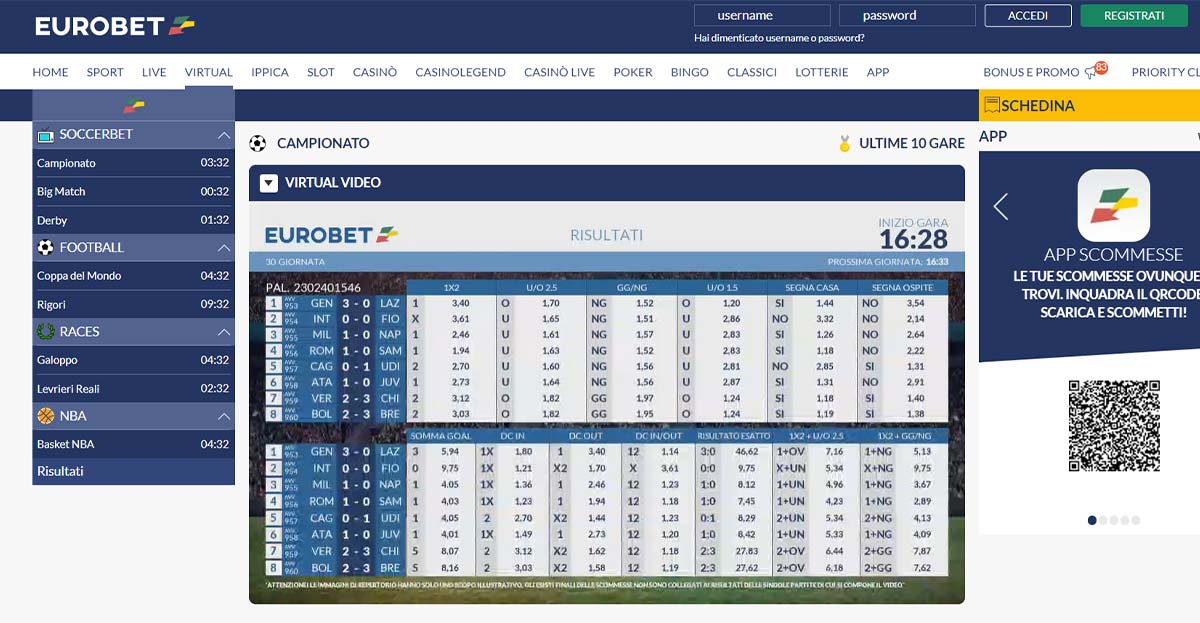Click the Football soccer ball icon
Image resolution: width=1200 pixels, height=623 pixels.
pos(45,248)
